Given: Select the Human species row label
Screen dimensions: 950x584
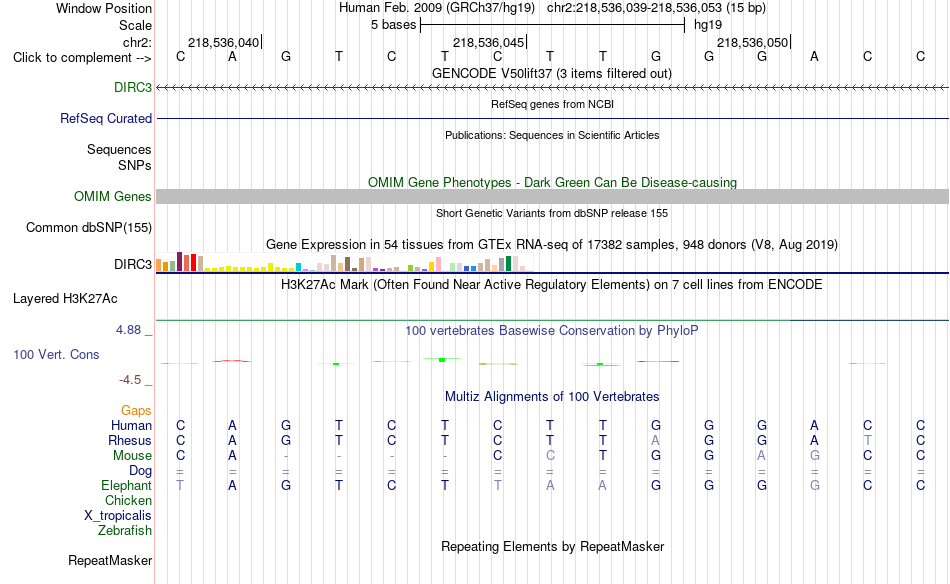Looking at the screenshot, I should (x=131, y=425).
